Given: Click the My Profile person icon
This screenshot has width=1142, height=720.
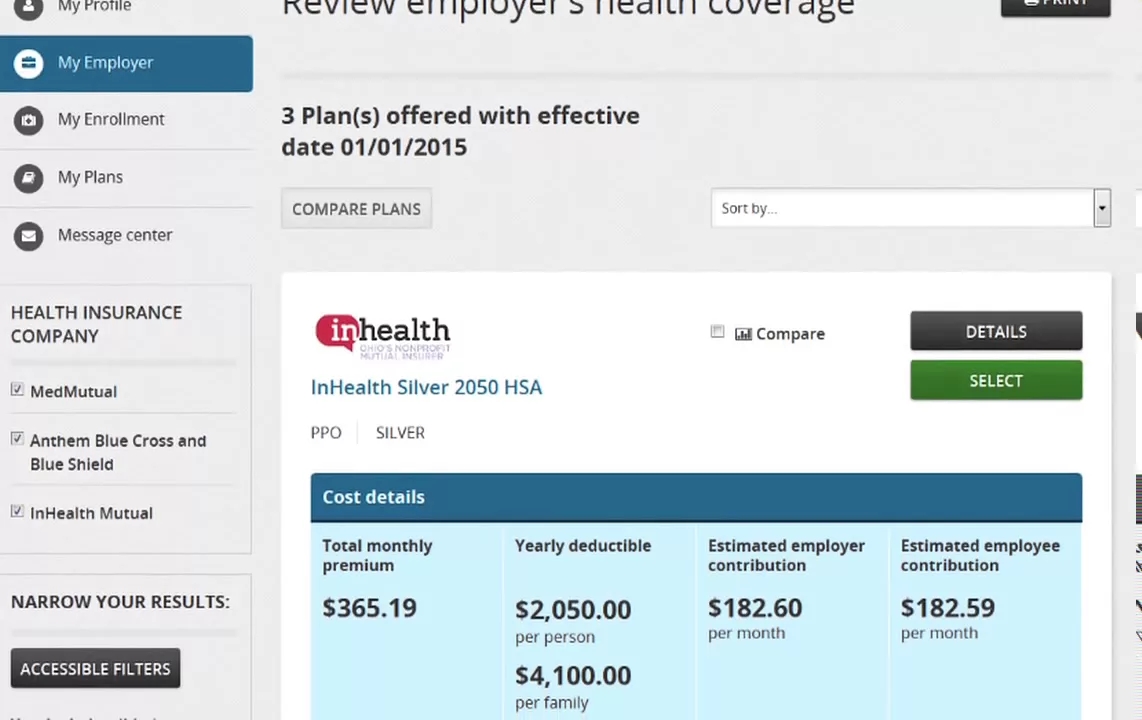Looking at the screenshot, I should tap(28, 7).
